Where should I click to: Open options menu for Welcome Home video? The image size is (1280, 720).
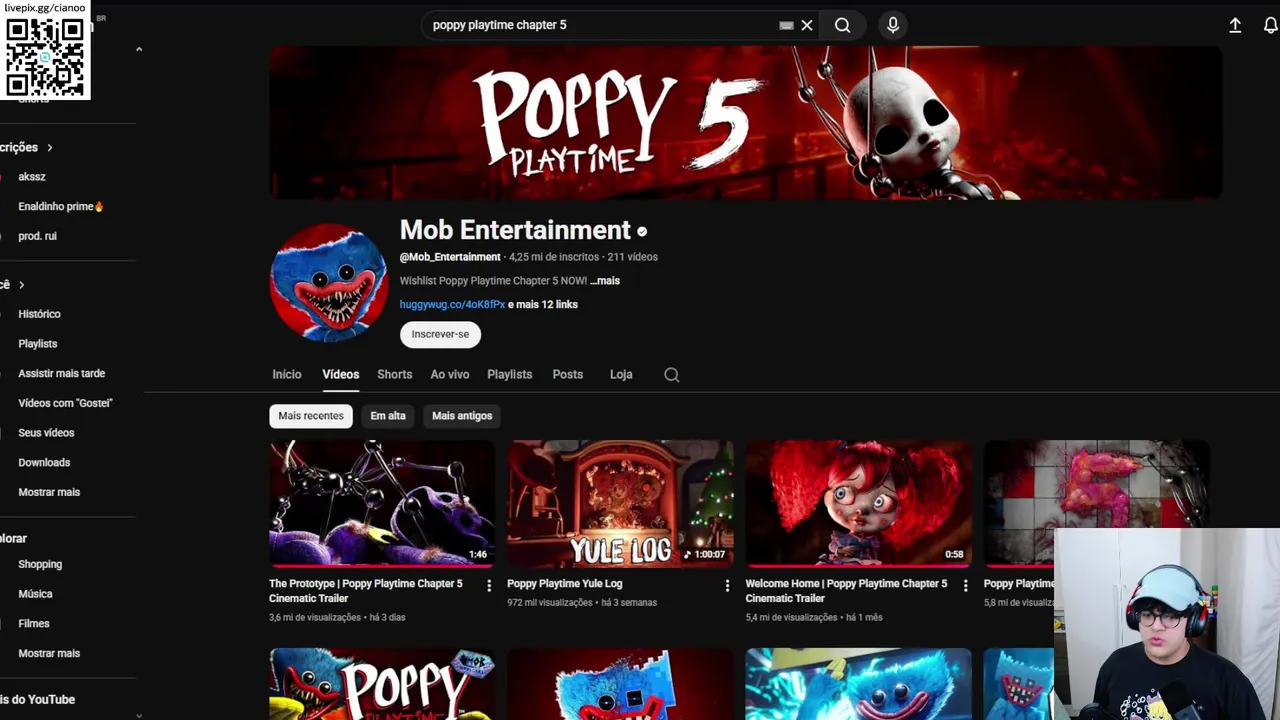pyautogui.click(x=965, y=586)
